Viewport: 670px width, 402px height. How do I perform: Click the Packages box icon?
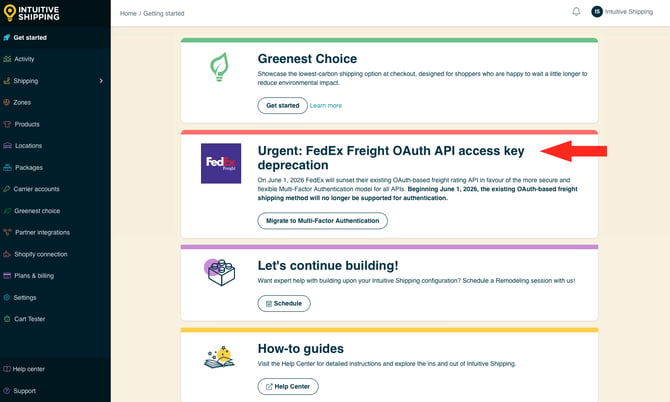click(7, 167)
